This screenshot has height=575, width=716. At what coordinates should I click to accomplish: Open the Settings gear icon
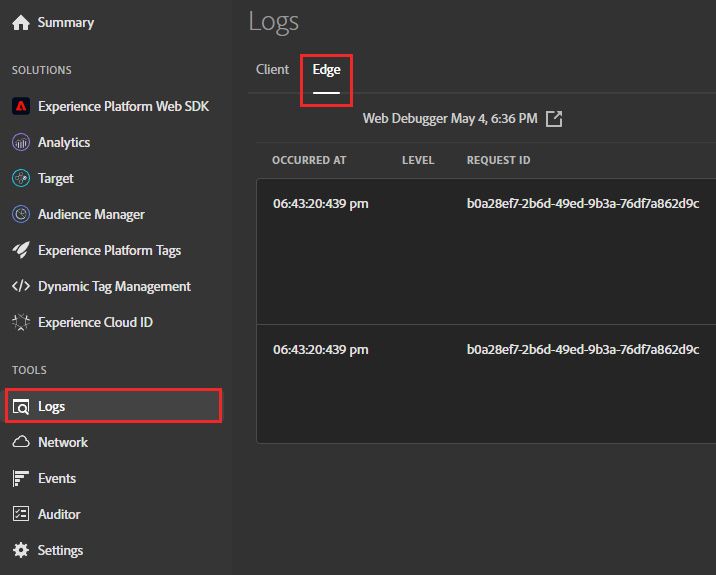tap(21, 550)
